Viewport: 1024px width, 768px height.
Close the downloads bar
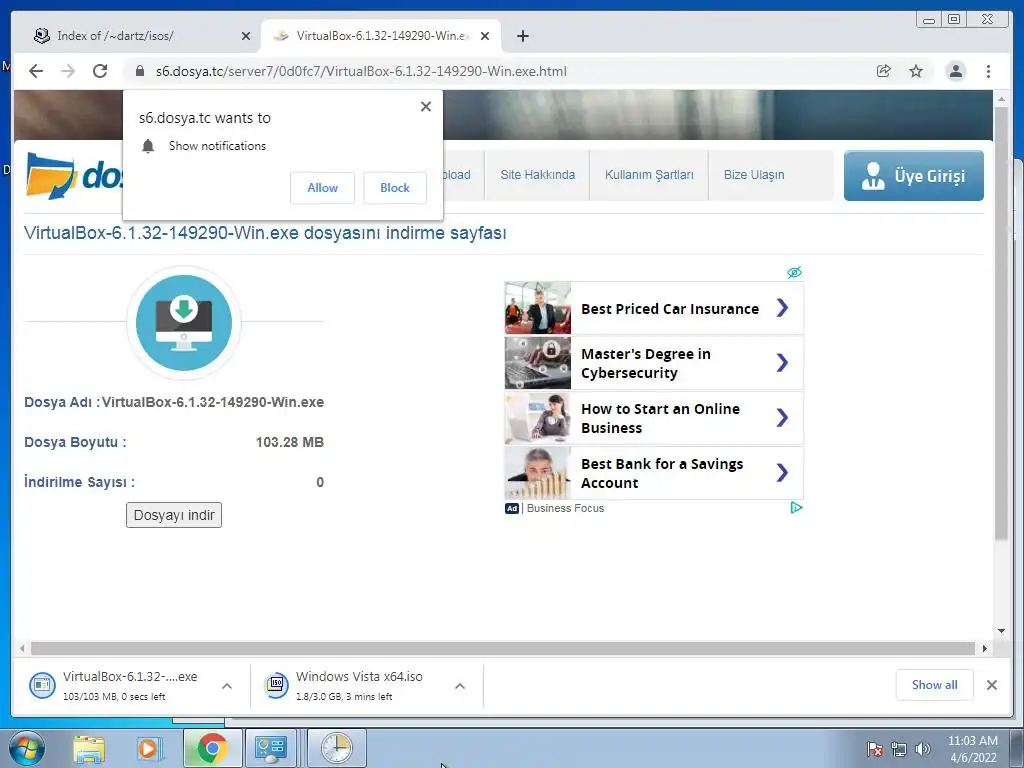click(991, 685)
